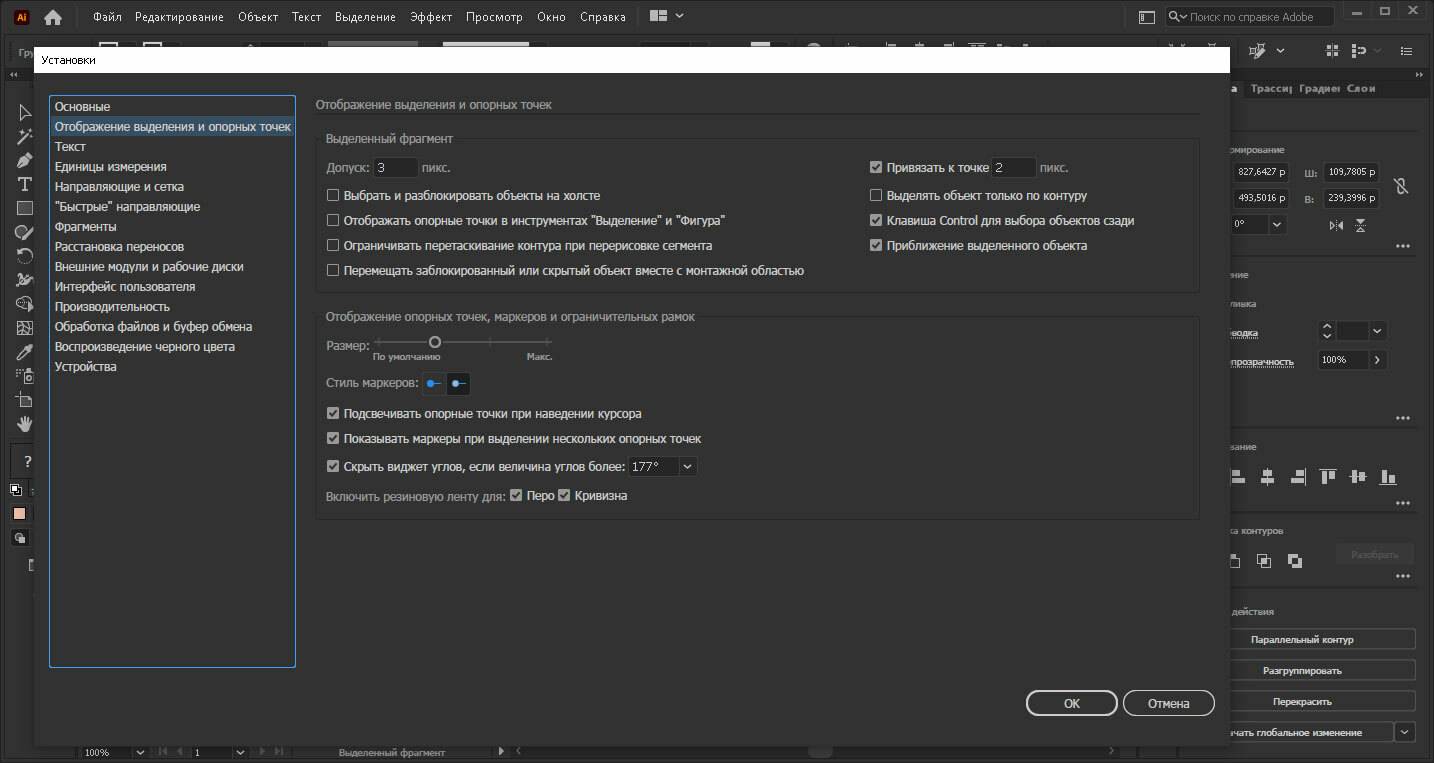Open the rotation angle dropdown in Properties

(1277, 225)
